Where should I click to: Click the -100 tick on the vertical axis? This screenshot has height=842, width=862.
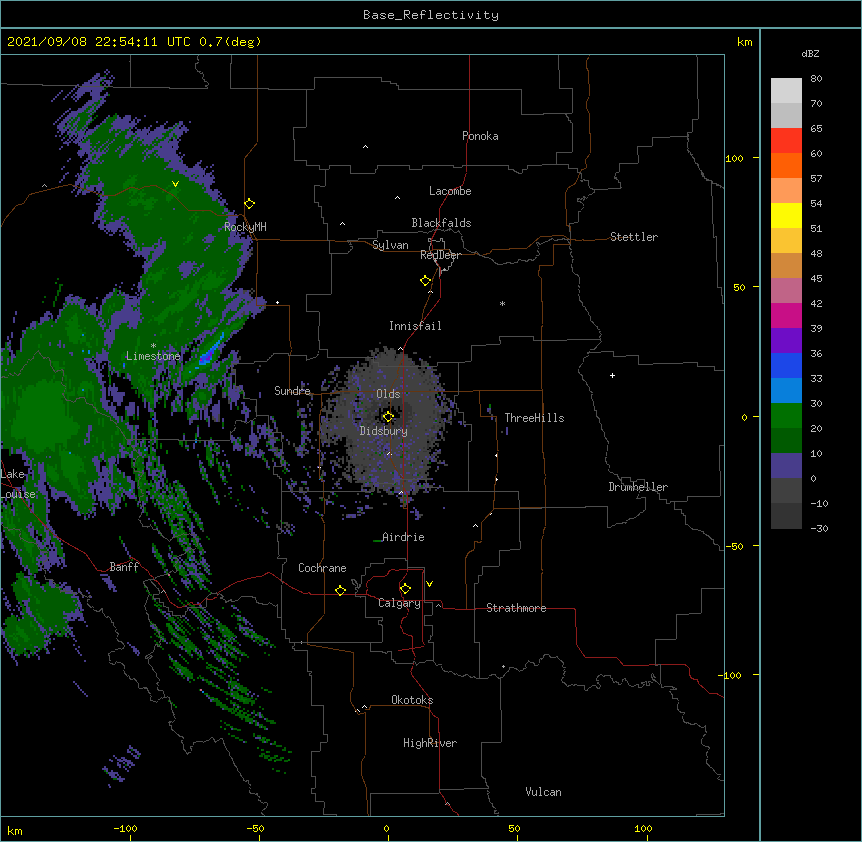click(731, 675)
